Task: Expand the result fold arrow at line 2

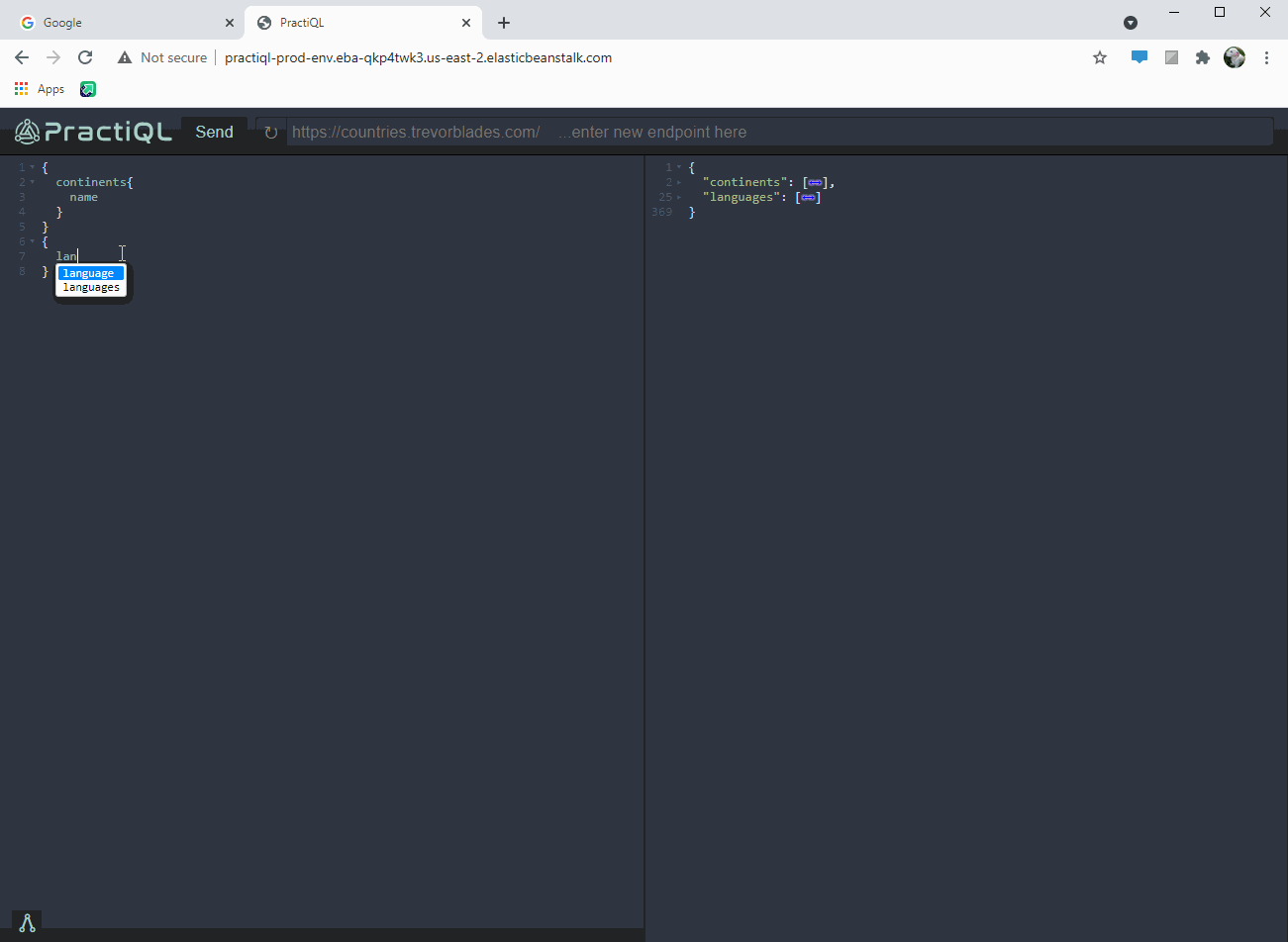Action: pos(679,182)
